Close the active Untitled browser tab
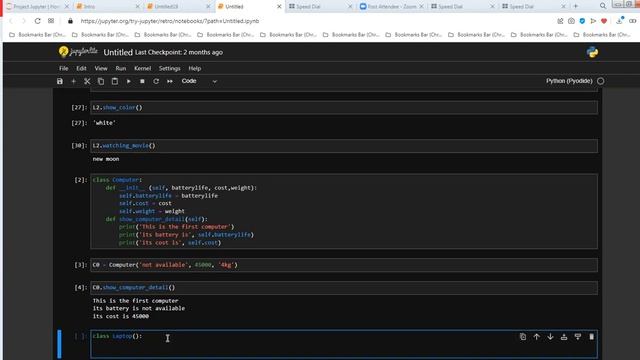Viewport: 640px width, 360px height. [x=279, y=7]
